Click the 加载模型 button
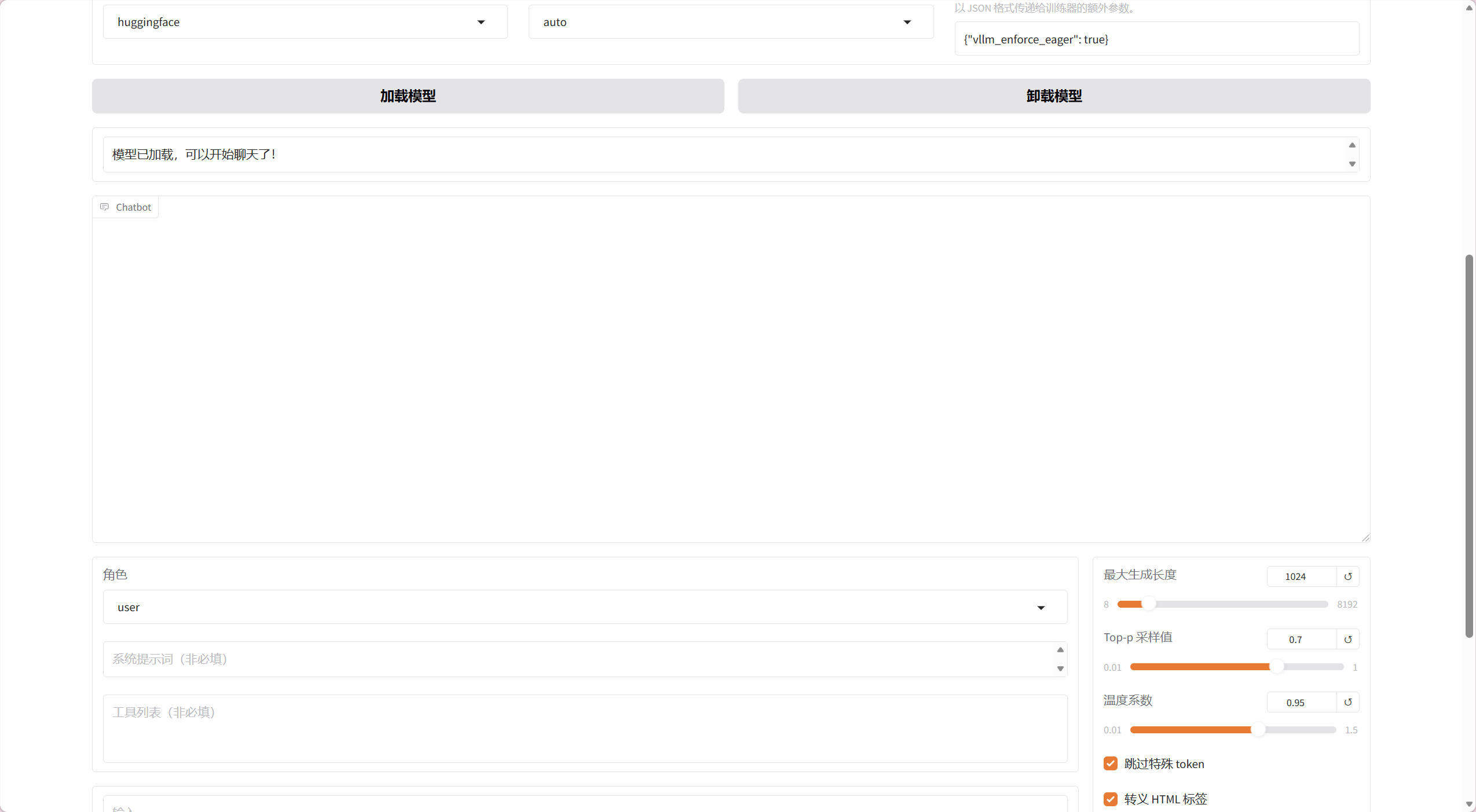 408,96
